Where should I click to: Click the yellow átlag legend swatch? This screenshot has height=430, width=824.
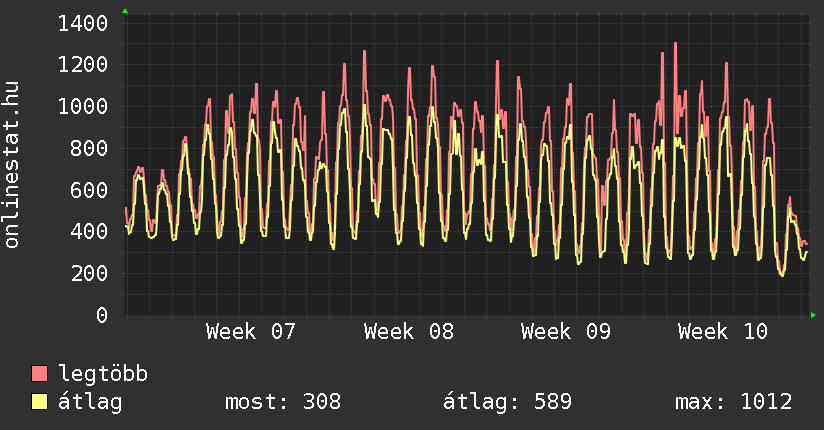pyautogui.click(x=40, y=402)
